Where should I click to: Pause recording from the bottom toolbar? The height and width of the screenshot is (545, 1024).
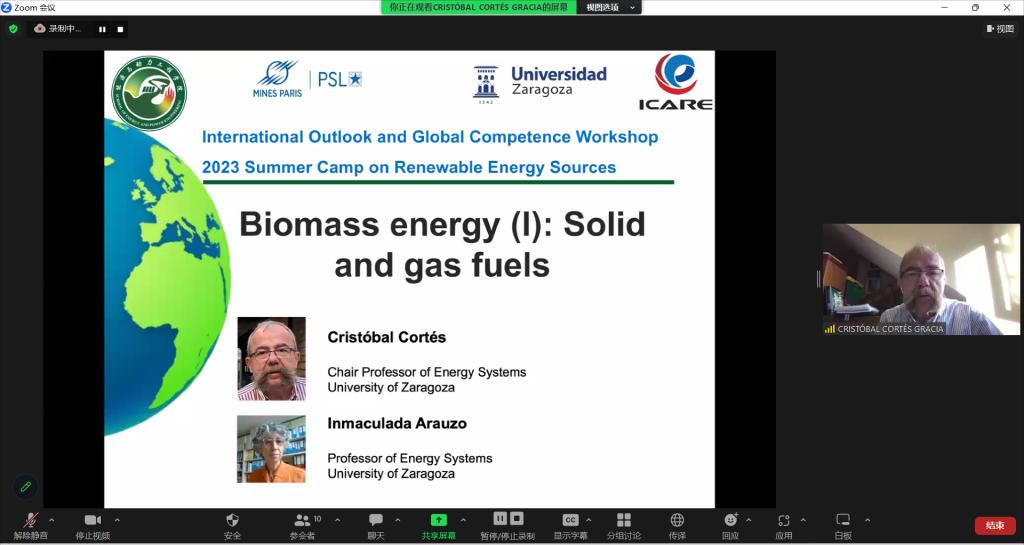click(500, 518)
